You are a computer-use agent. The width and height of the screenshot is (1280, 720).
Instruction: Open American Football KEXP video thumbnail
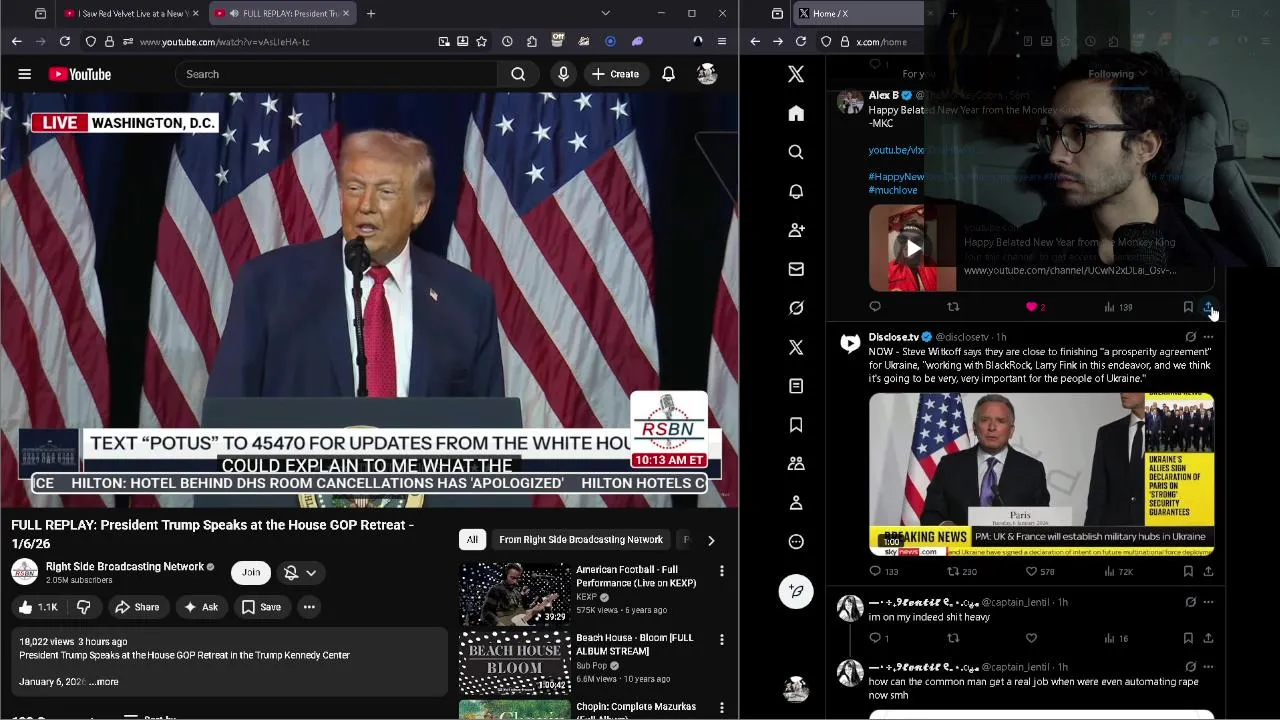(x=515, y=594)
